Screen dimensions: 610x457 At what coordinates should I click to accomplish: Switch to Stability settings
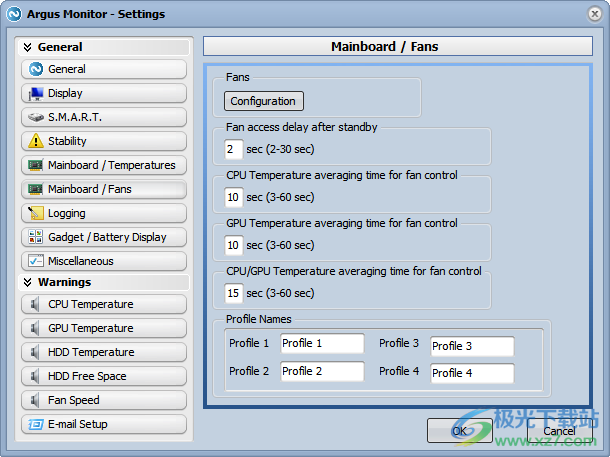tap(104, 141)
